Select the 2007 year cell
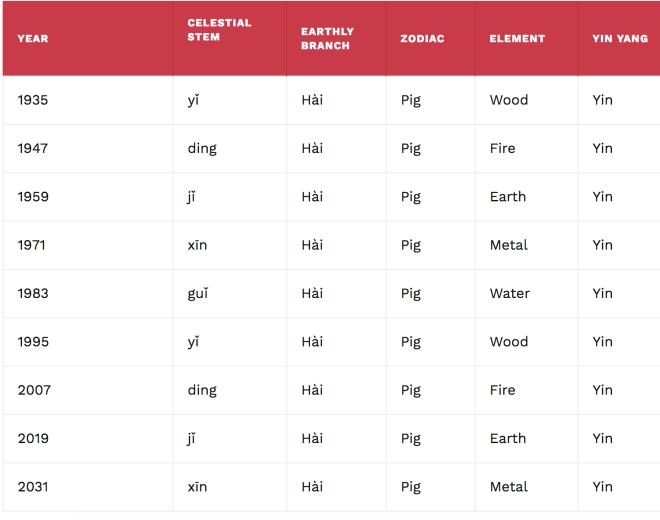The height and width of the screenshot is (520, 660). point(33,390)
